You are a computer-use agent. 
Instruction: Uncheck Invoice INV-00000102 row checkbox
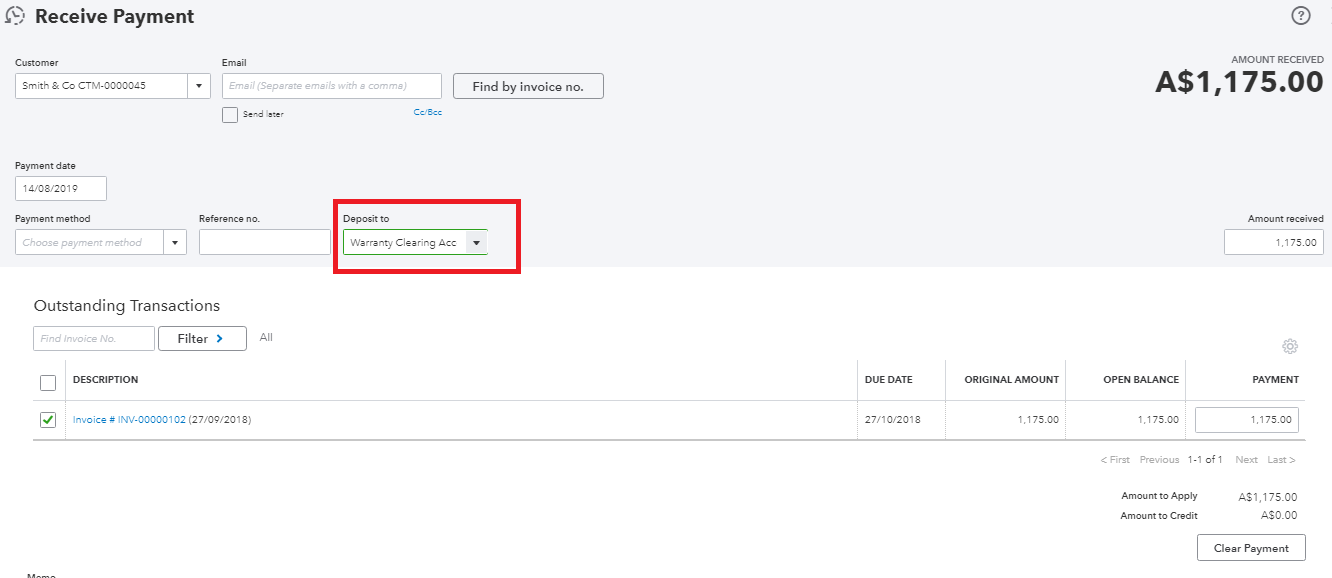48,420
